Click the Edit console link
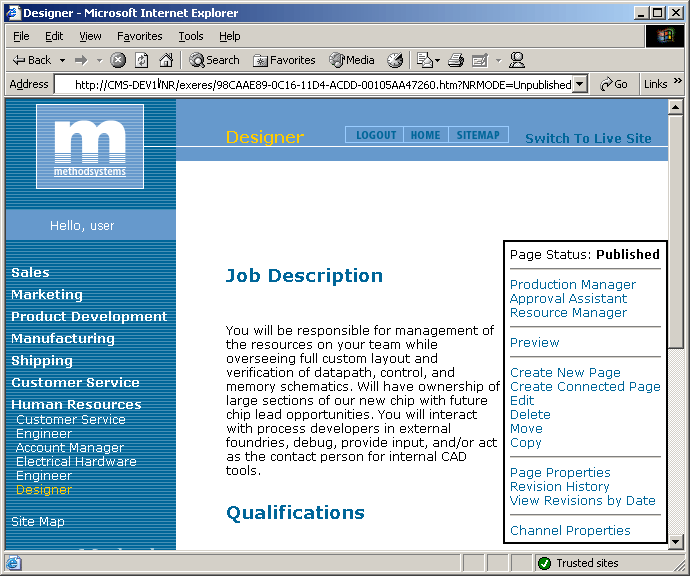Viewport: 690px width, 576px height. 522,401
